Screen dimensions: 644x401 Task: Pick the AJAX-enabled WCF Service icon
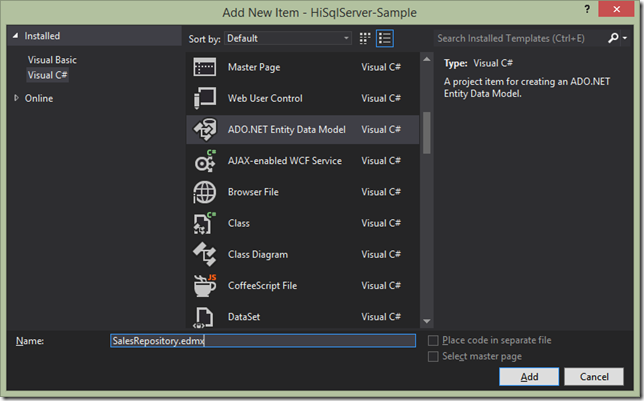click(x=205, y=161)
